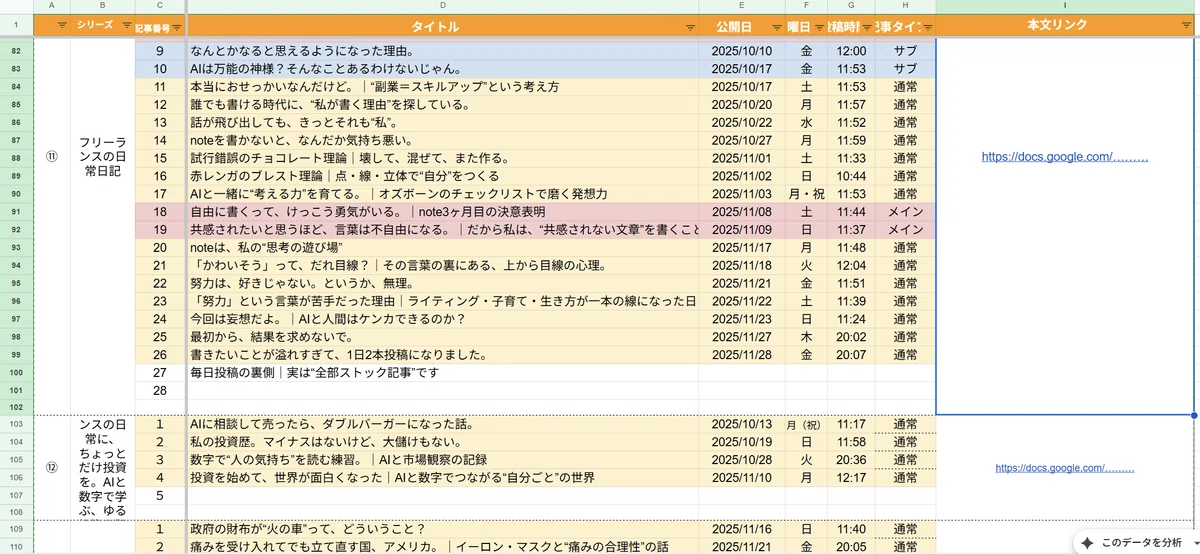Click time cell 20:02

point(851,338)
